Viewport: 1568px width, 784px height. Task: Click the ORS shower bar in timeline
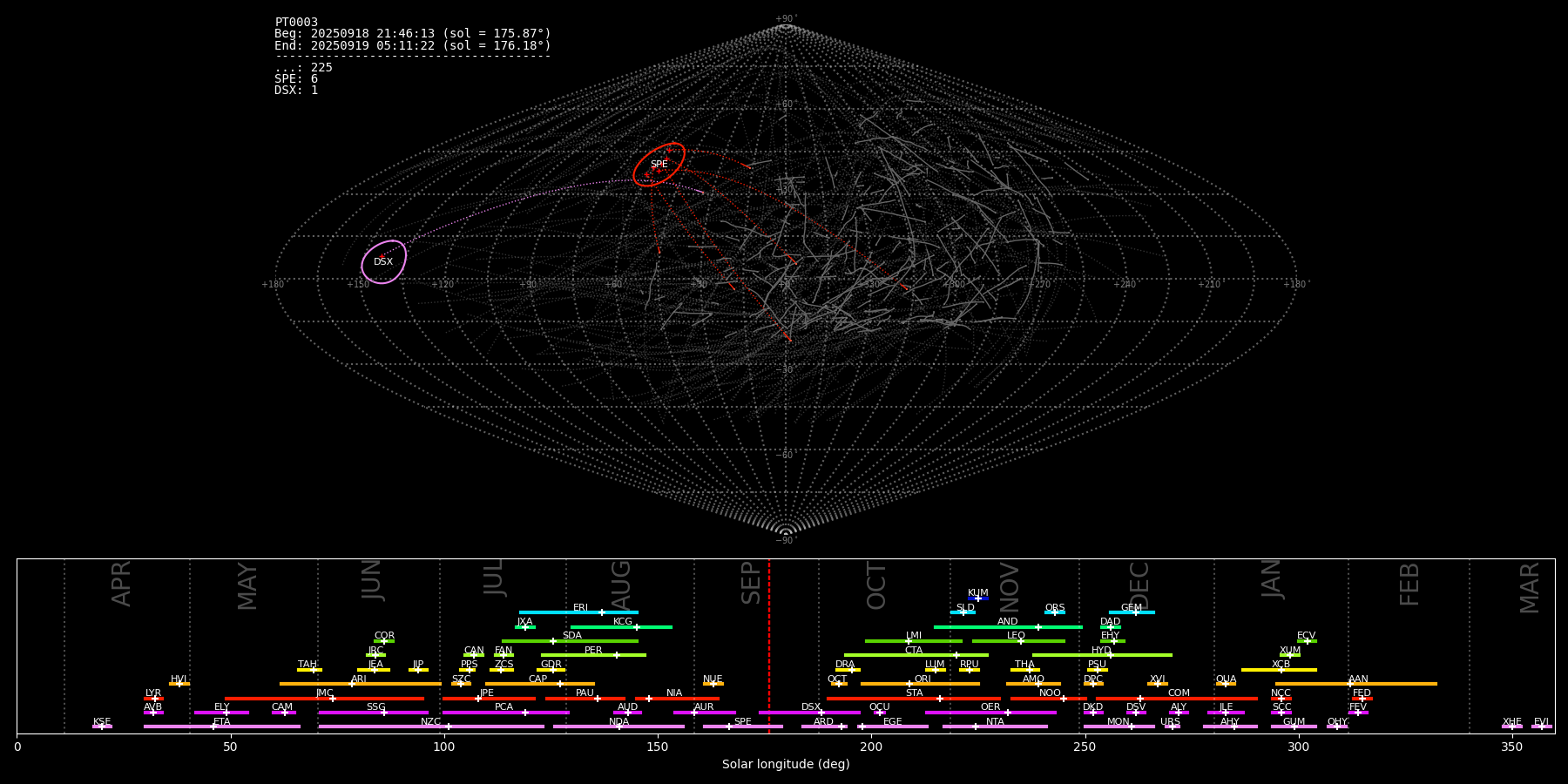click(1055, 612)
